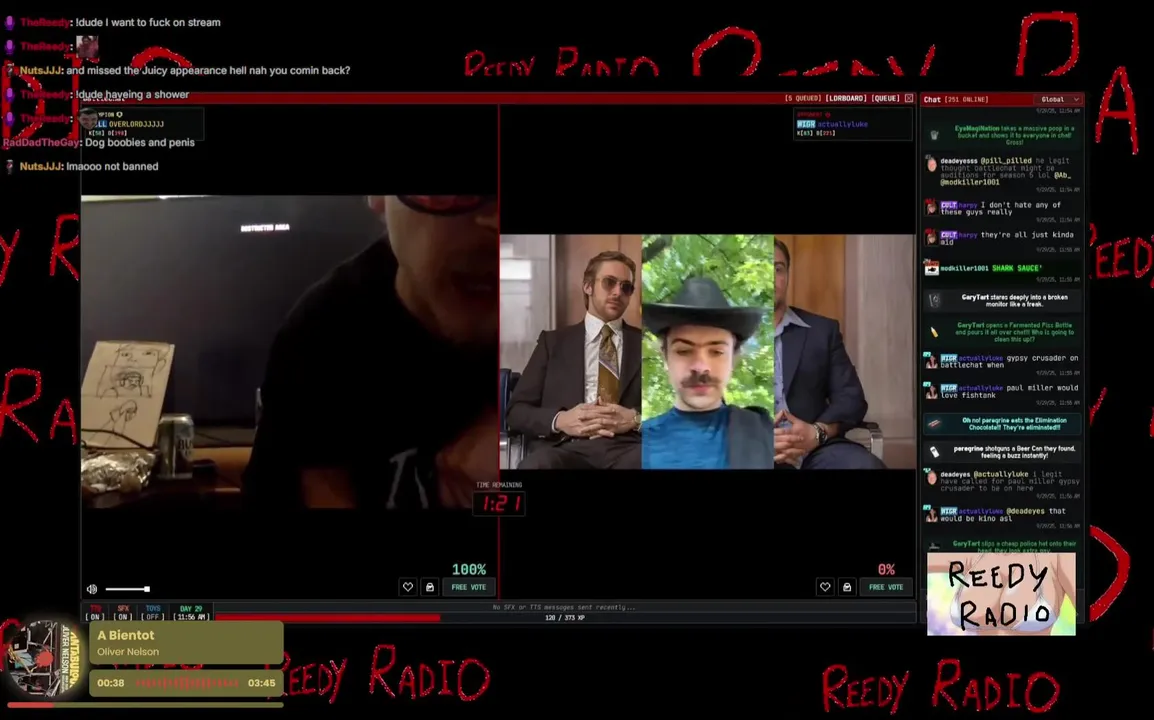Image resolution: width=1154 pixels, height=720 pixels.
Task: Click the heart icon under the 0% contestant
Action: point(825,587)
